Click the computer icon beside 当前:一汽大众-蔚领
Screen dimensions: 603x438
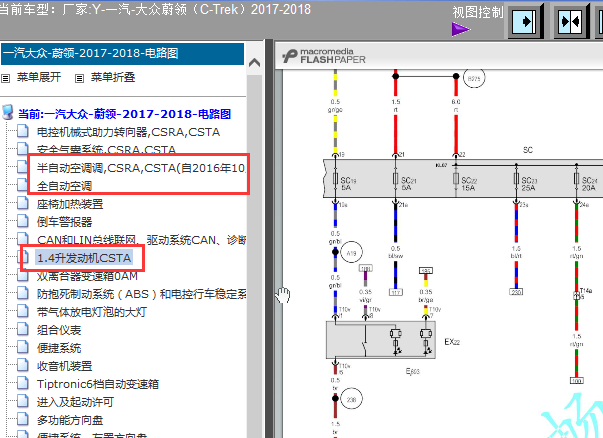tap(8, 112)
